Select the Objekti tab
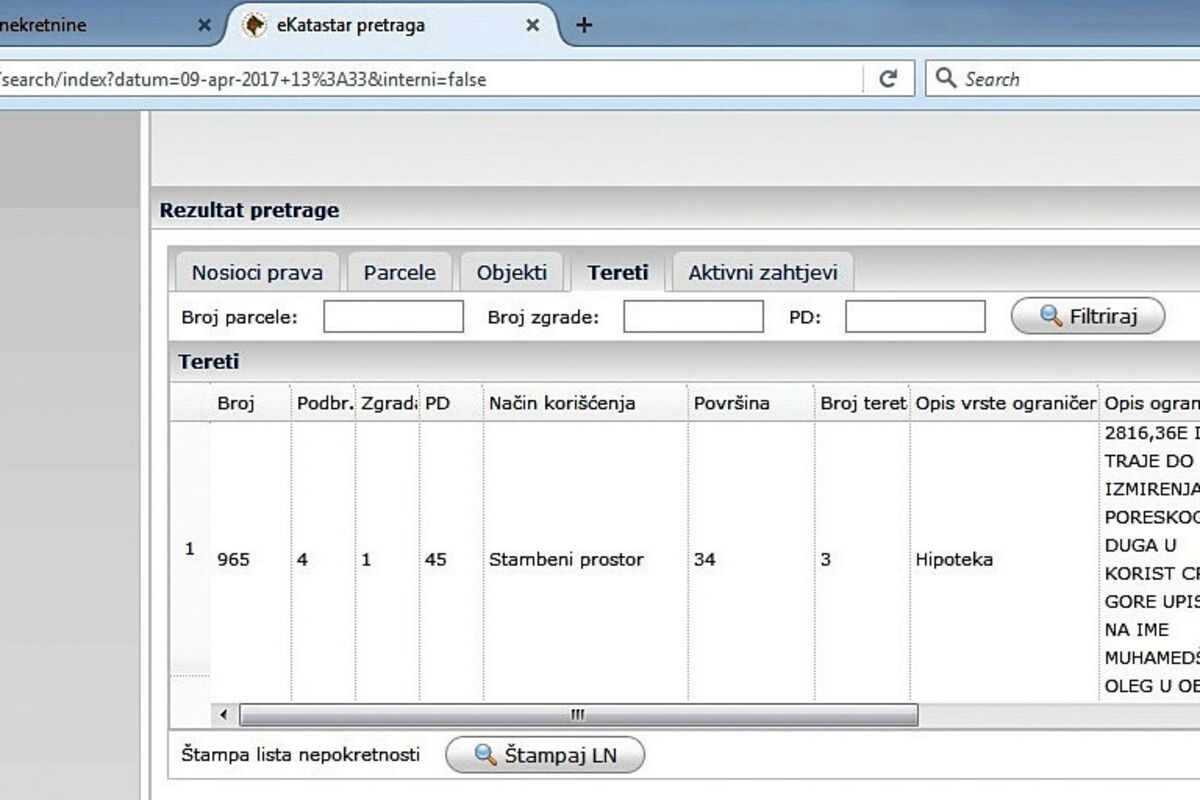 pyautogui.click(x=511, y=273)
